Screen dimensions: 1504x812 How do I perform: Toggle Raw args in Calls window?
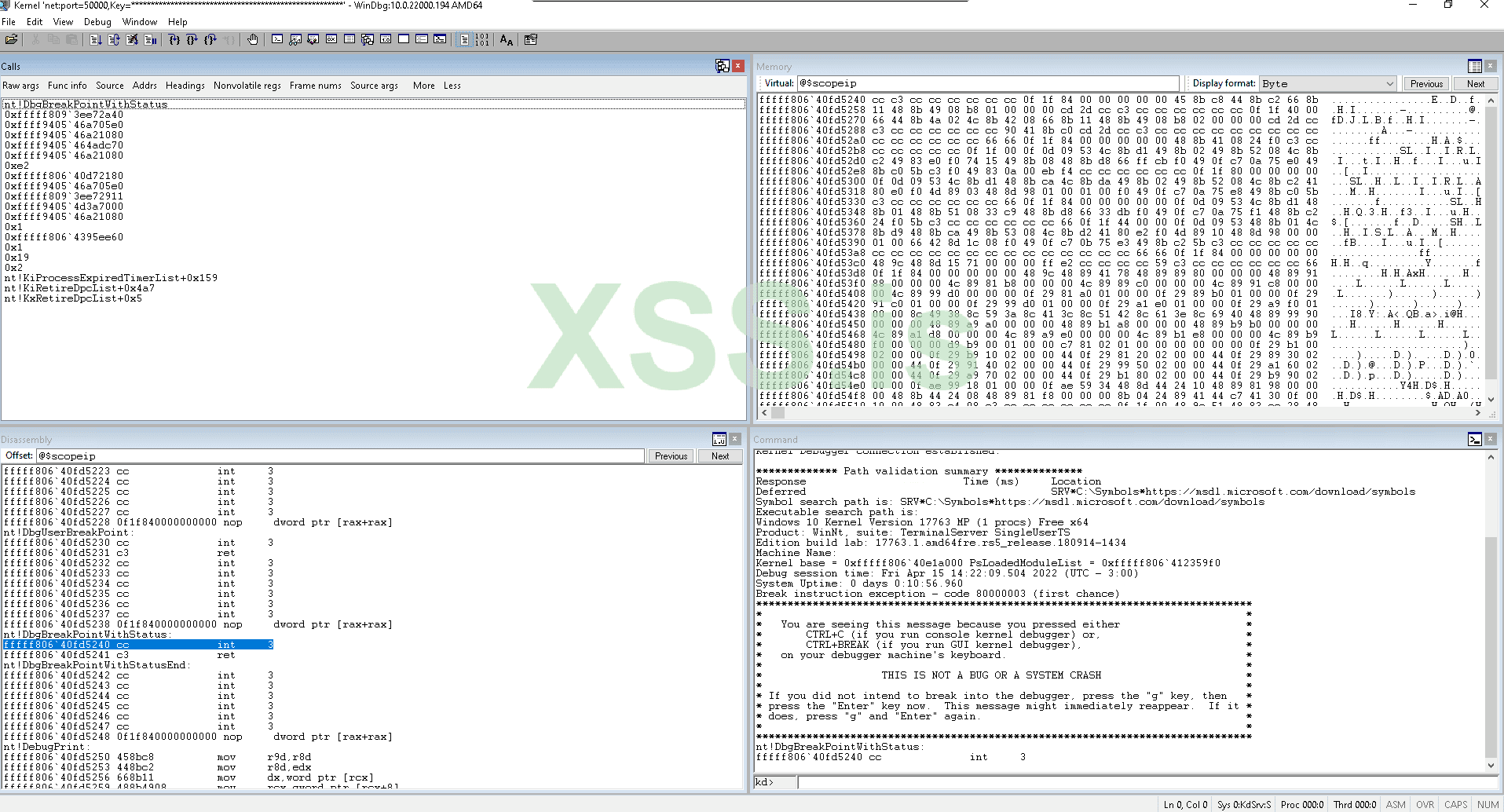click(20, 86)
